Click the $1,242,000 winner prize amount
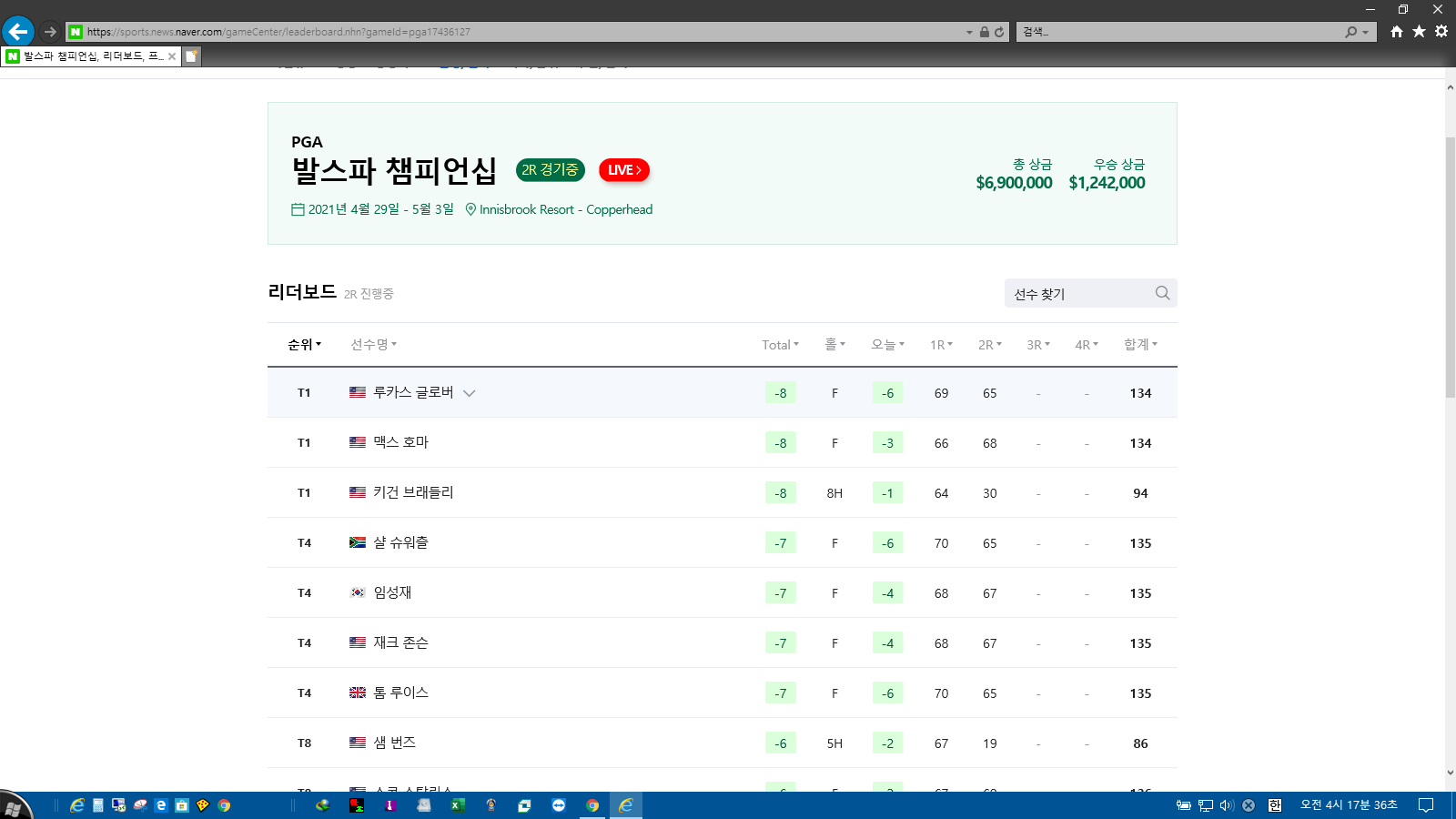This screenshot has height=819, width=1456. click(x=1107, y=183)
